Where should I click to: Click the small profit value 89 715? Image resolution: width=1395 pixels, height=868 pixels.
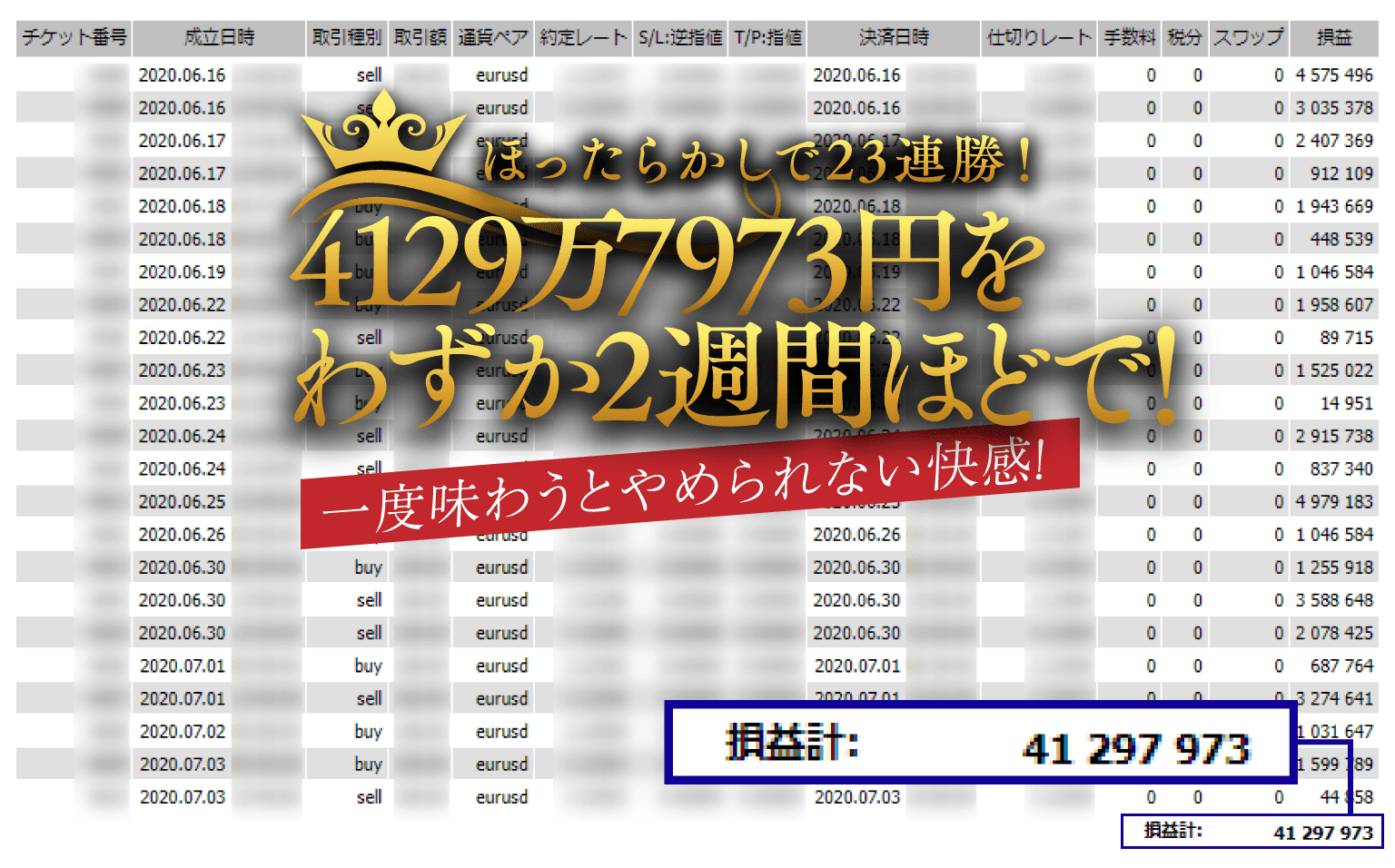click(x=1346, y=338)
